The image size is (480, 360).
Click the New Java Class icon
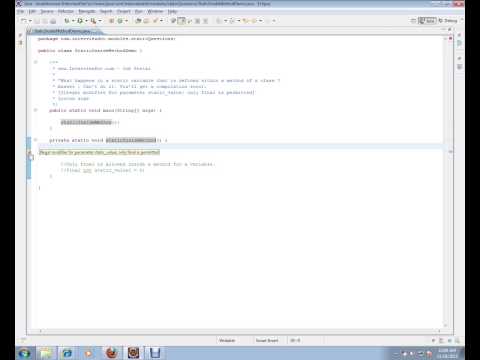pos(120,21)
